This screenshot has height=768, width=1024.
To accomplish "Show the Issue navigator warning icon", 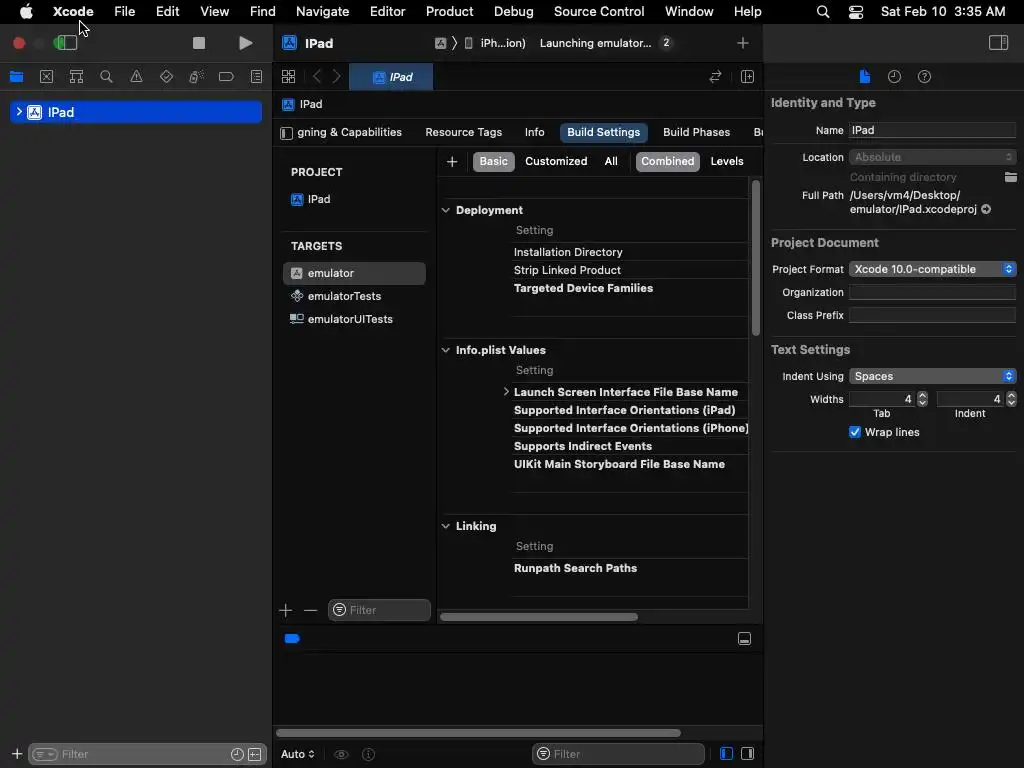I will (x=136, y=76).
